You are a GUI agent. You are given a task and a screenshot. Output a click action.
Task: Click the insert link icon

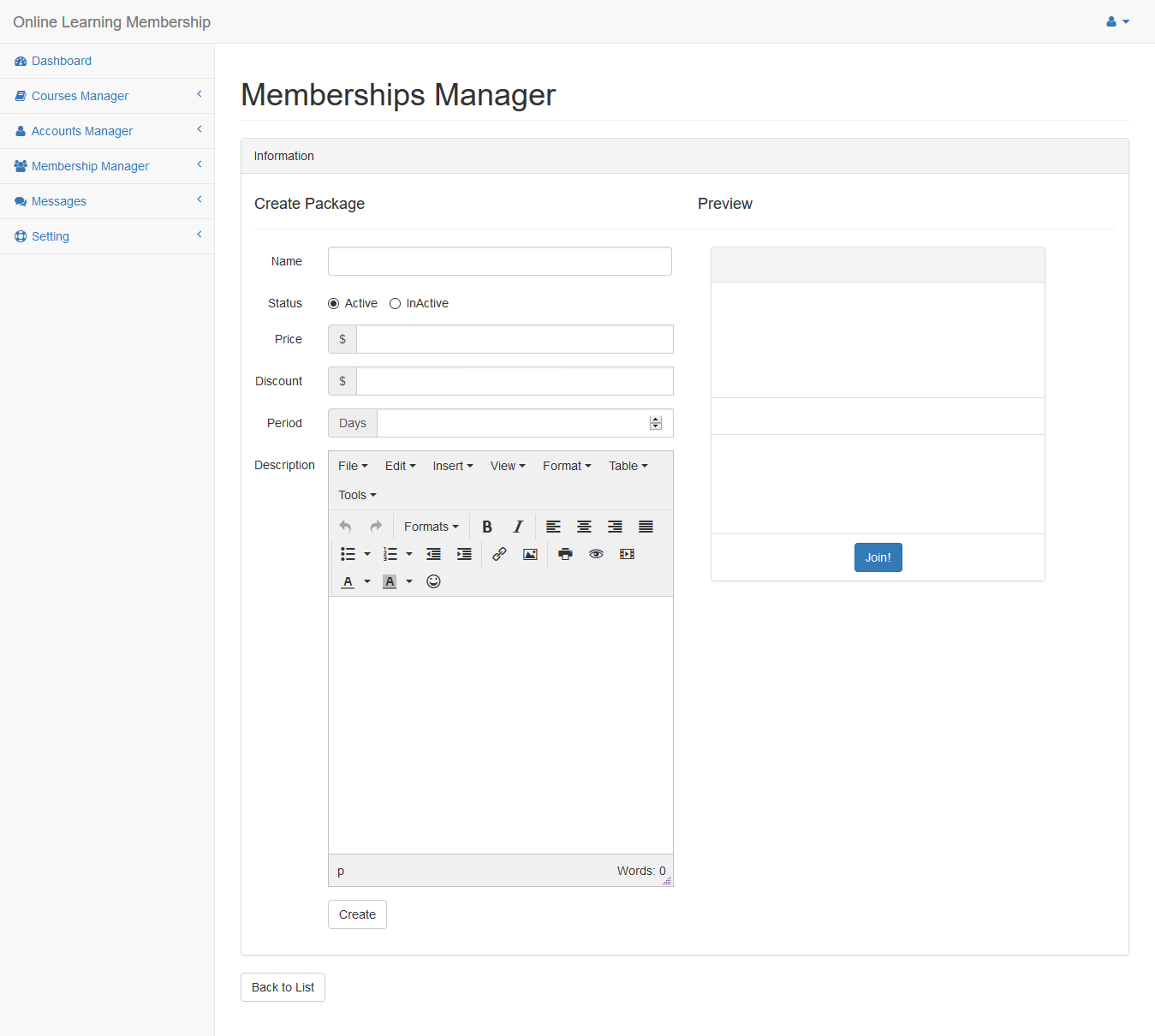499,554
